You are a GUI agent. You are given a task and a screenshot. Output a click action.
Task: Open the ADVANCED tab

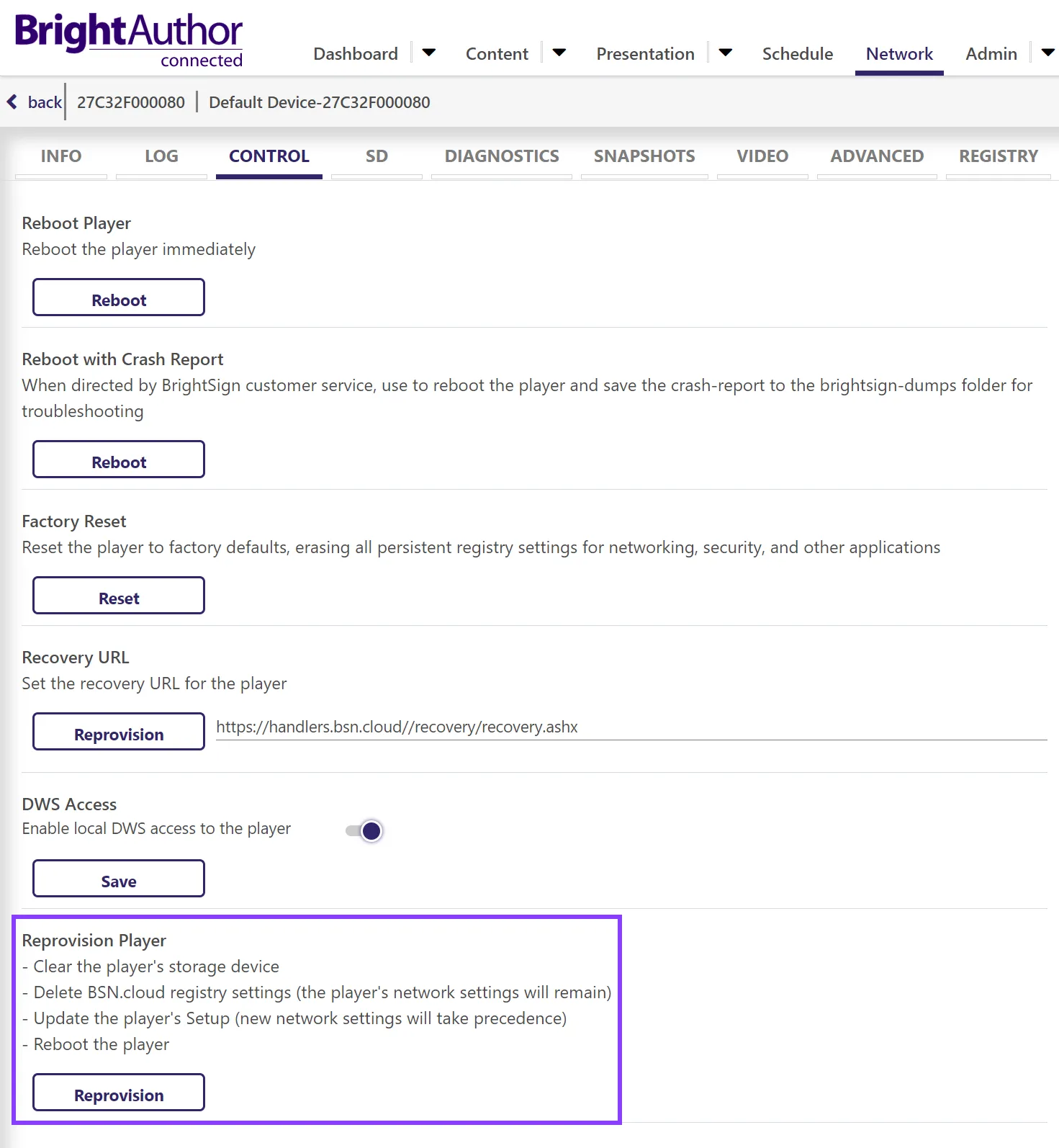pos(877,156)
